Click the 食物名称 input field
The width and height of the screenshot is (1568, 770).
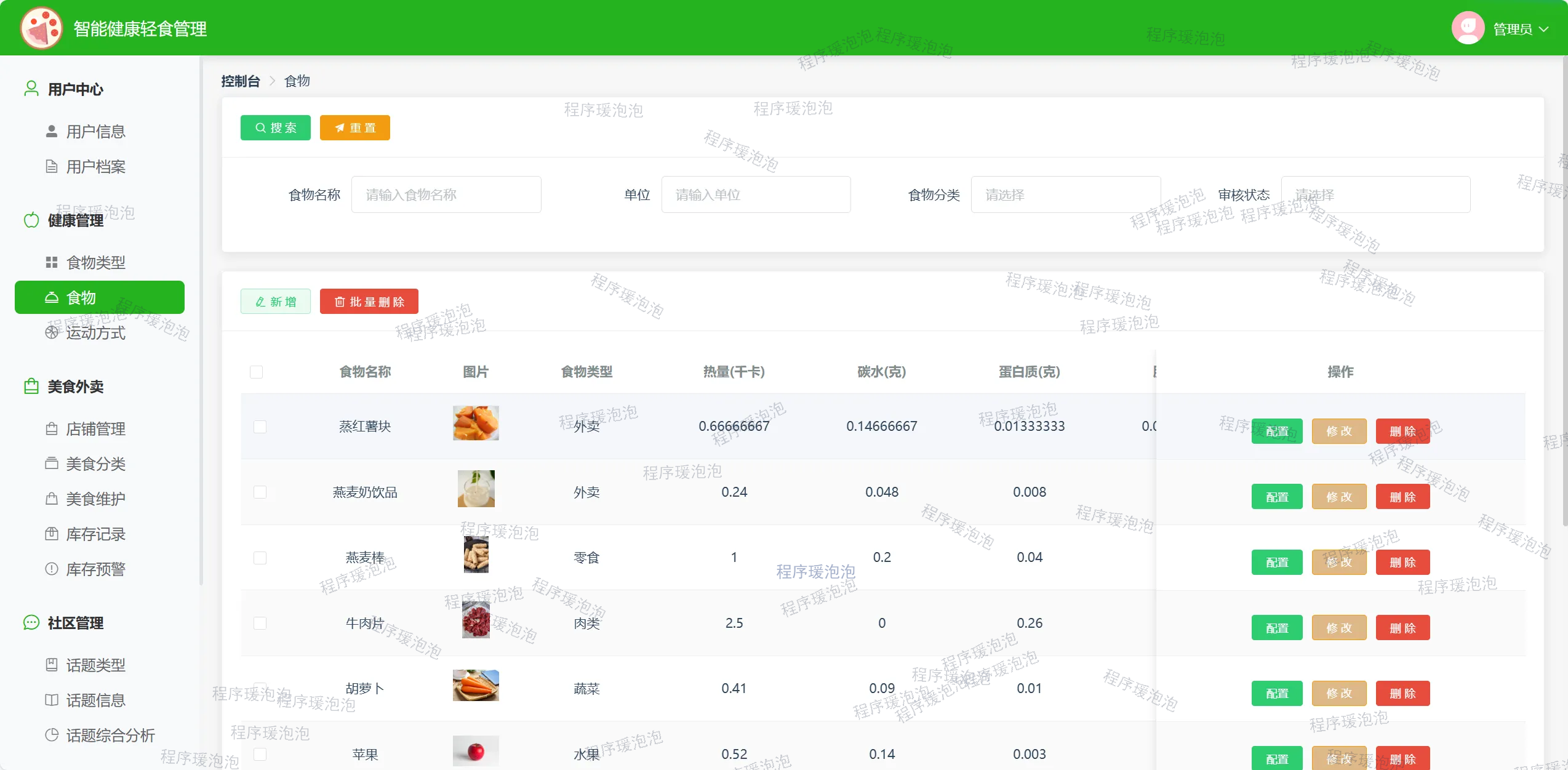coord(446,195)
